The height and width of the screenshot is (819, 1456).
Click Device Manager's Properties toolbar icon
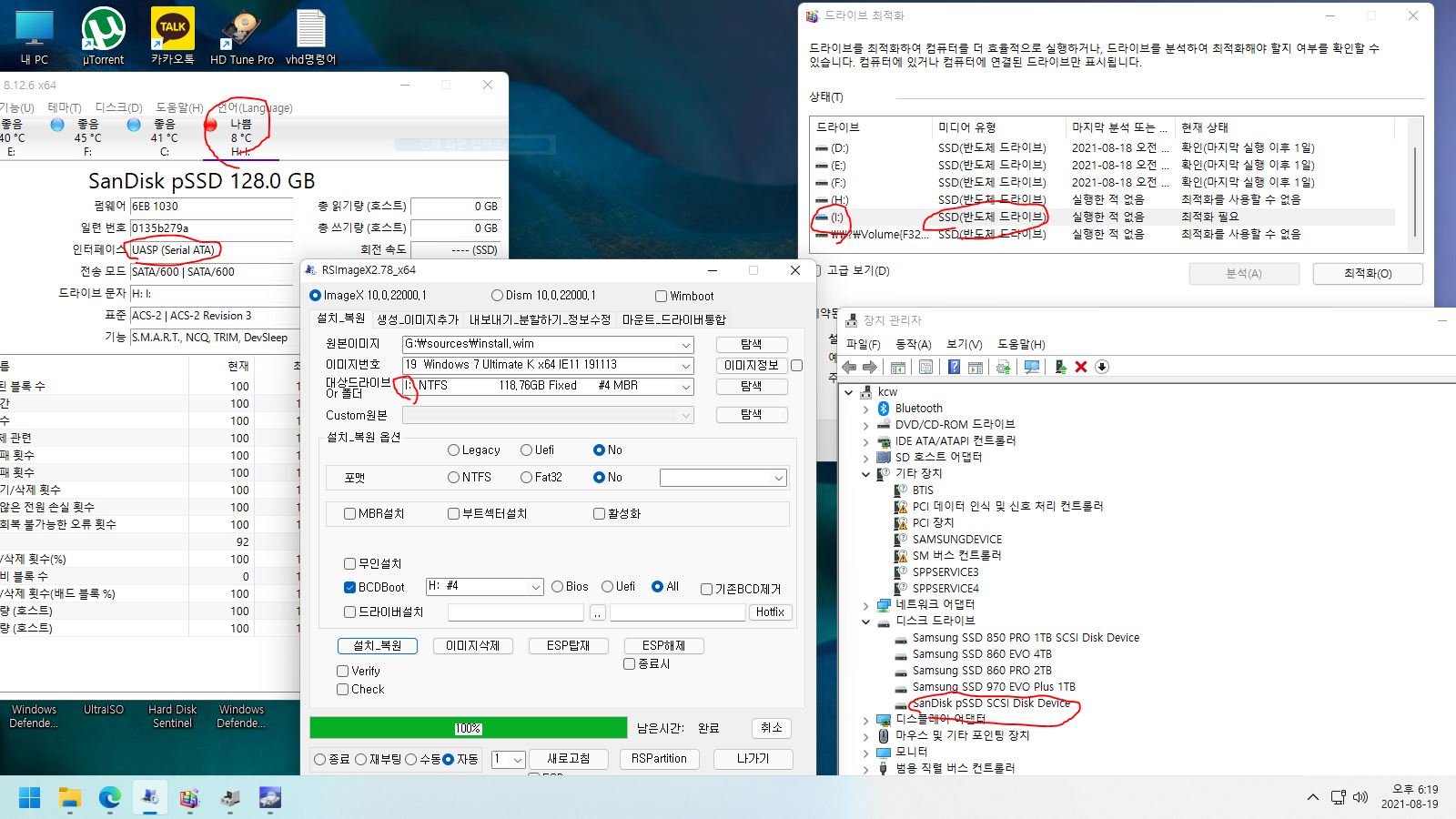coord(925,367)
